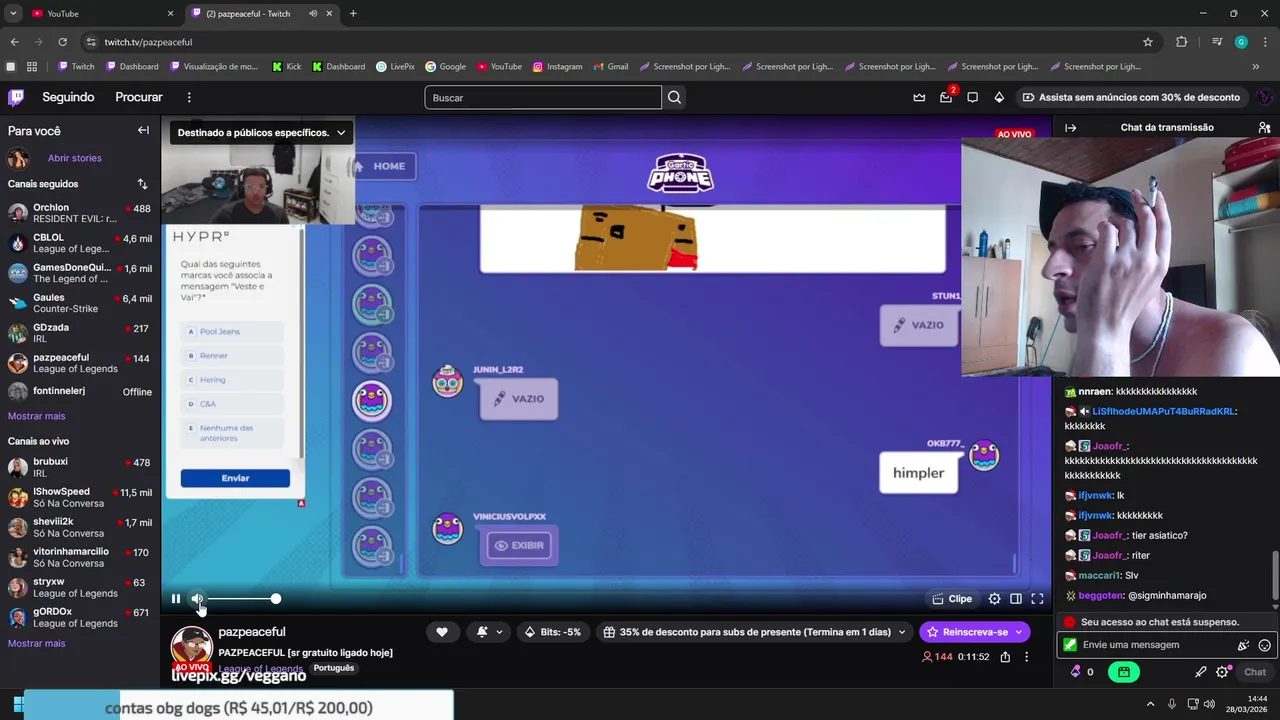This screenshot has height=720, width=1280.
Task: Click the Buscar search field
Action: pyautogui.click(x=543, y=97)
